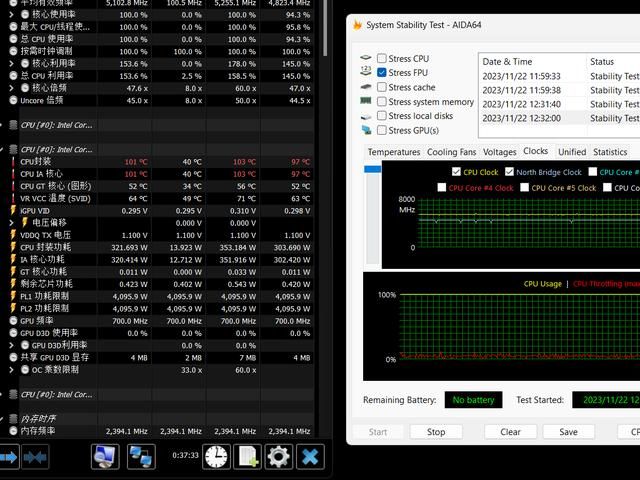Image resolution: width=640 pixels, height=480 pixels.
Task: Select the log row 2023/11/22 12:32:00
Action: [559, 118]
